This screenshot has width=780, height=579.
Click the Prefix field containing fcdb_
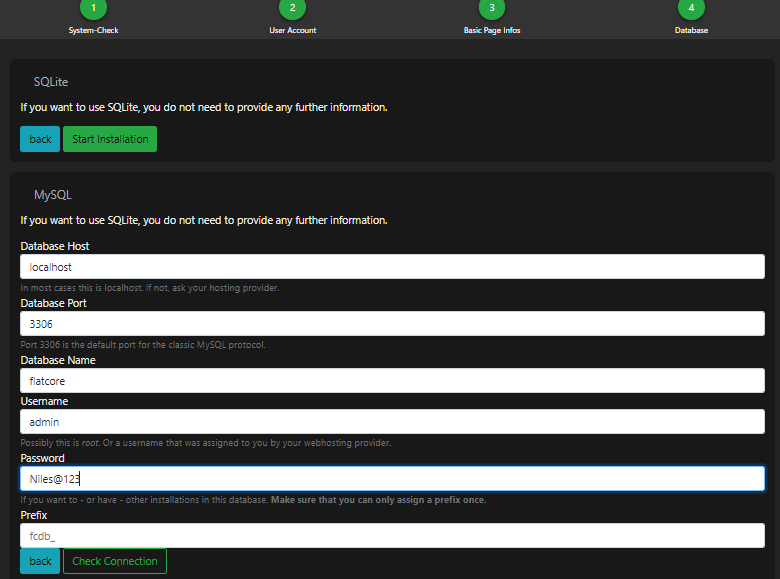392,536
